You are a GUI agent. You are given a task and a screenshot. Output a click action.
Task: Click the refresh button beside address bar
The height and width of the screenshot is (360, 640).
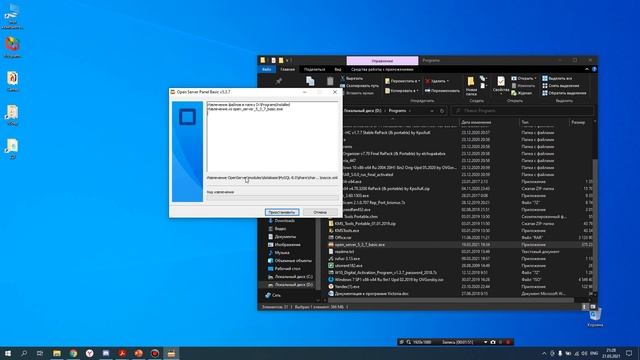click(x=442, y=111)
